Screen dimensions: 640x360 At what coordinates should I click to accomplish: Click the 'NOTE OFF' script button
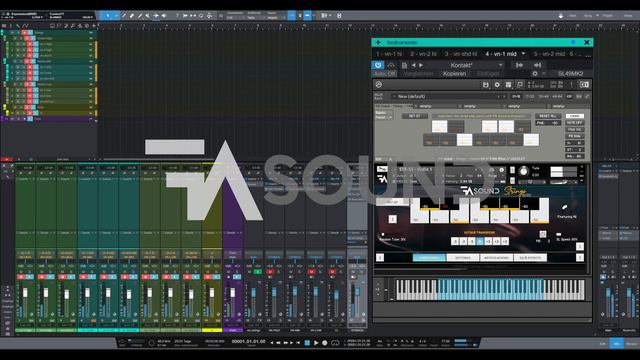[575, 123]
